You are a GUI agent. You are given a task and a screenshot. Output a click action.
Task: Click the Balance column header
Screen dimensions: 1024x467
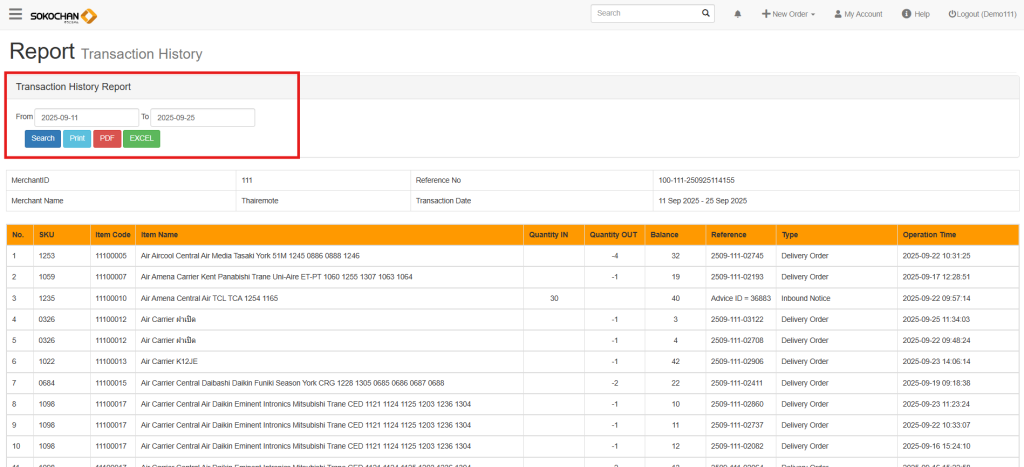tap(664, 235)
